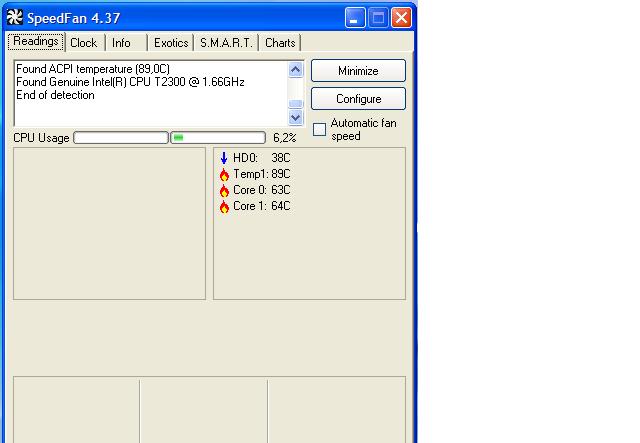The height and width of the screenshot is (443, 640).
Task: Show the Charts tab
Action: [280, 43]
